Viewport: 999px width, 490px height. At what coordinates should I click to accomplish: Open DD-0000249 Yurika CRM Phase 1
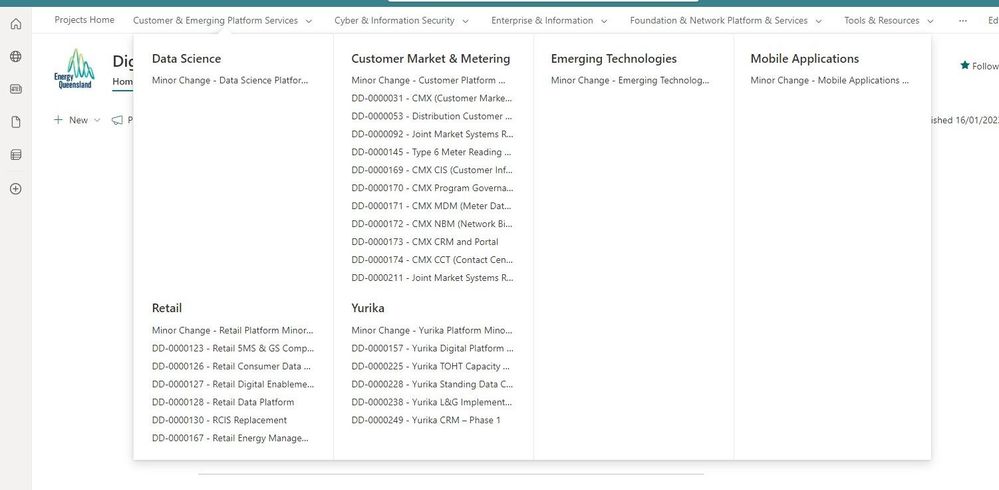[426, 420]
